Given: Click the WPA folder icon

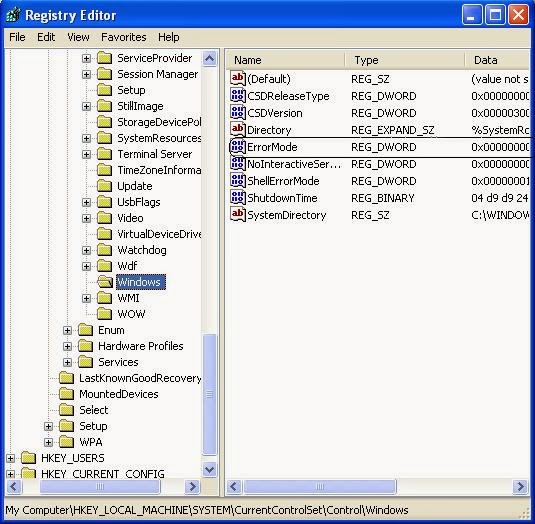Looking at the screenshot, I should coord(66,442).
